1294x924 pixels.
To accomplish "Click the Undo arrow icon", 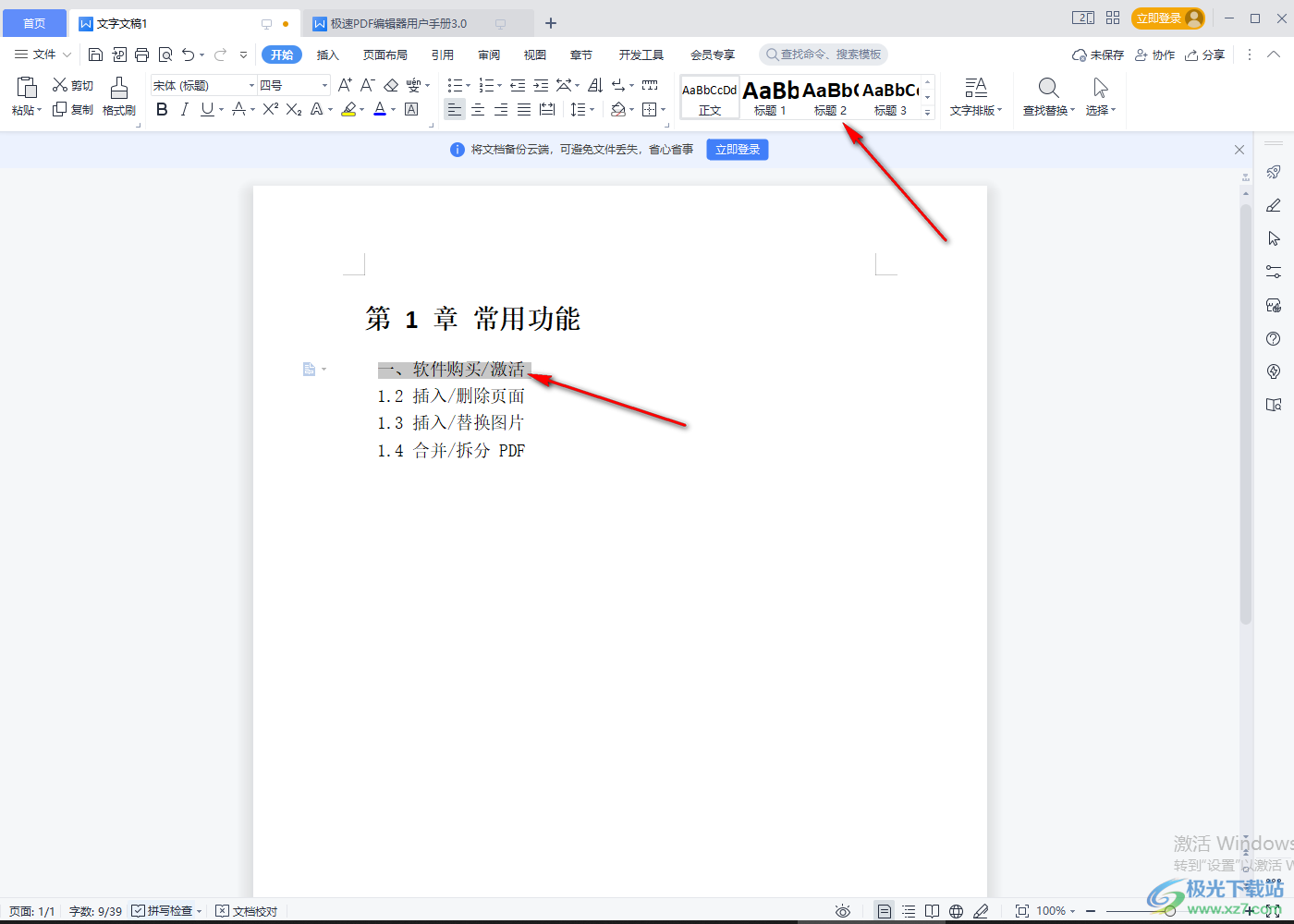I will [x=189, y=55].
